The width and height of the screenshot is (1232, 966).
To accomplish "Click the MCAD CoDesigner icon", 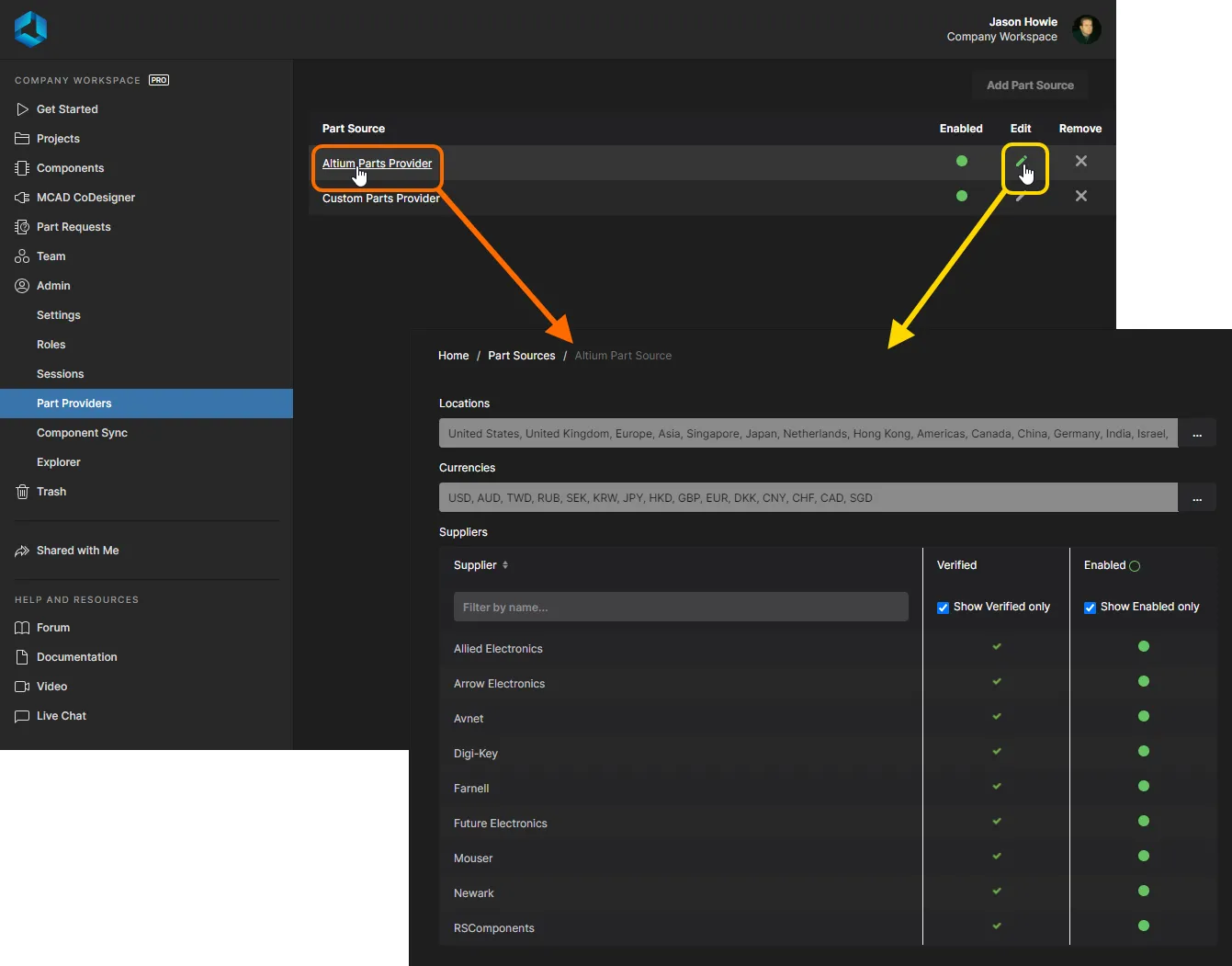I will point(22,198).
